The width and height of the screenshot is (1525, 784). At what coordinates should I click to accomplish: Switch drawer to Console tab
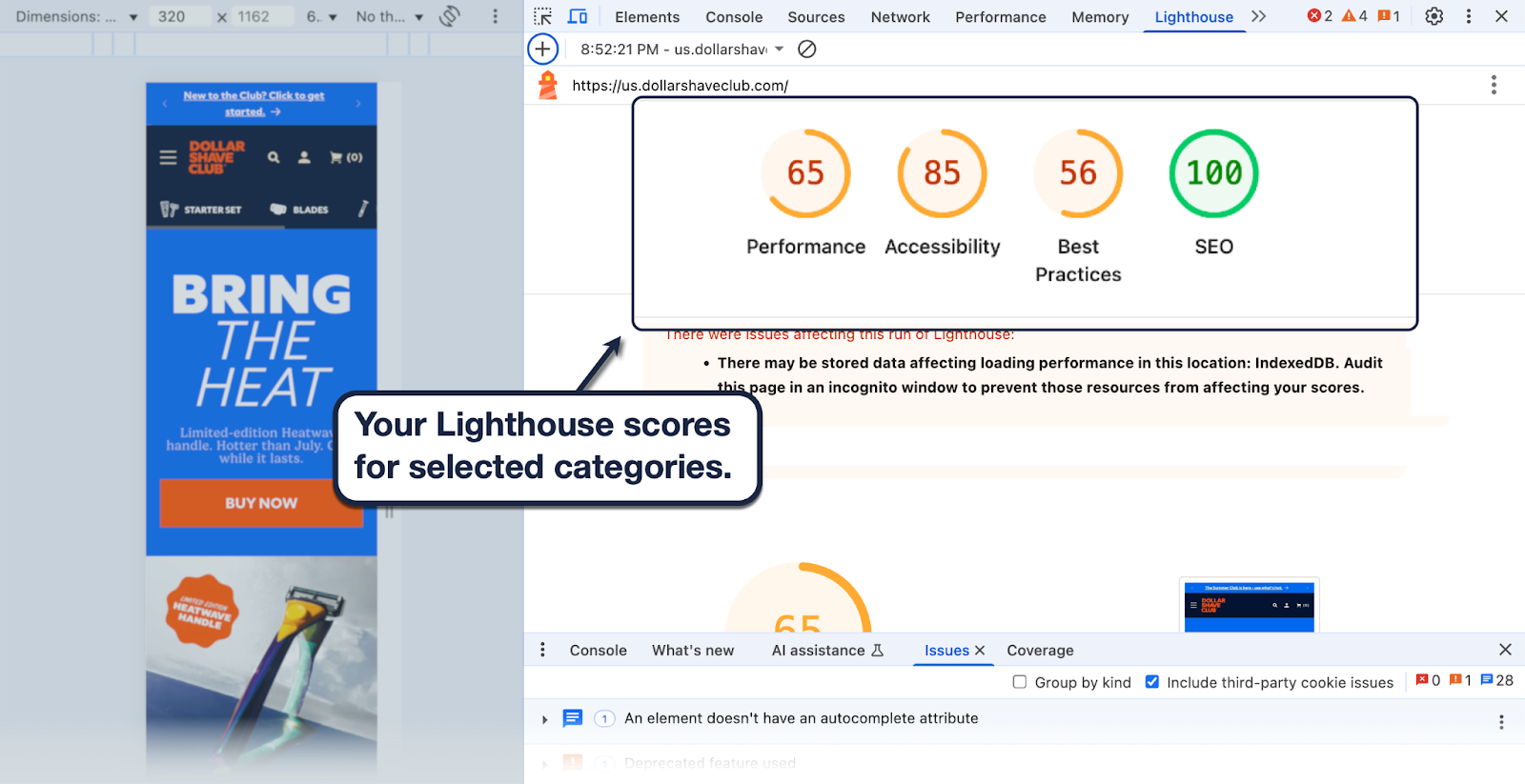[598, 650]
